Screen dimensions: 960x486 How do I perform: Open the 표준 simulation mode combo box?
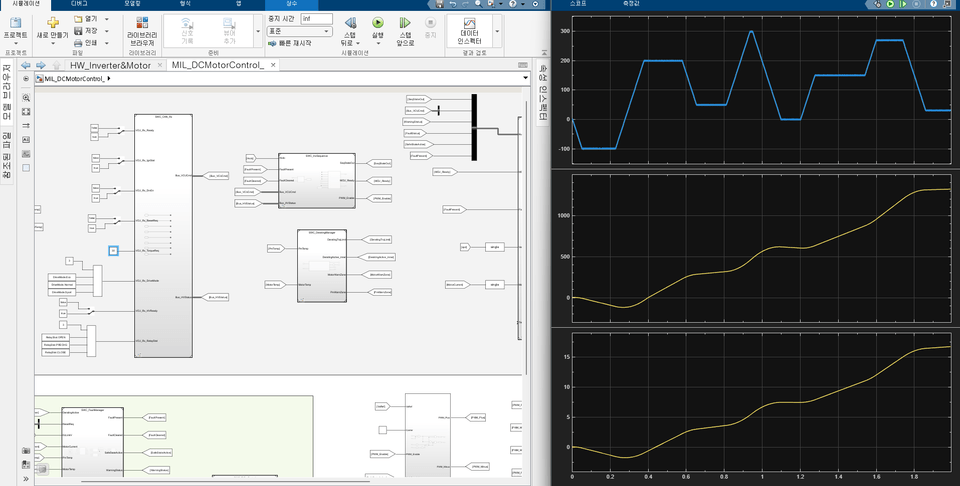point(299,31)
